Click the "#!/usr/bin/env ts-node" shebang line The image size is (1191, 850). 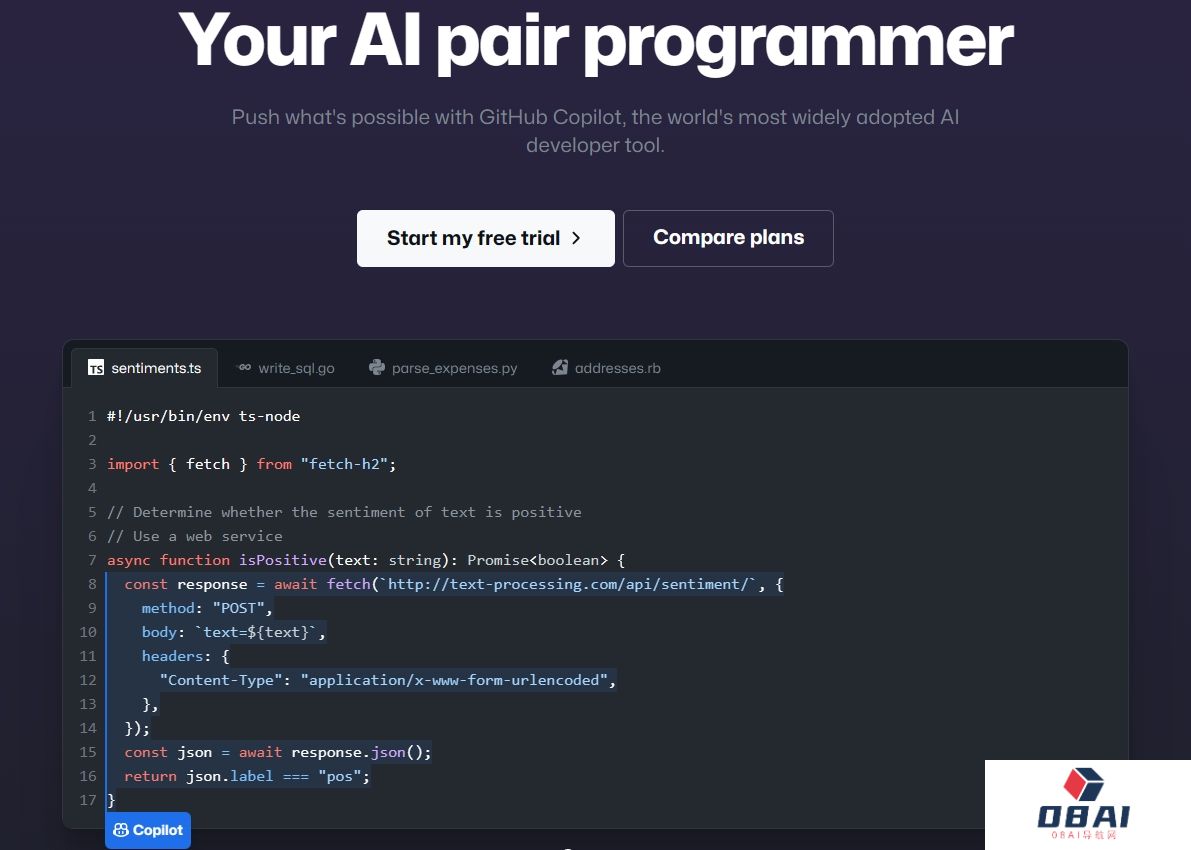pos(204,416)
